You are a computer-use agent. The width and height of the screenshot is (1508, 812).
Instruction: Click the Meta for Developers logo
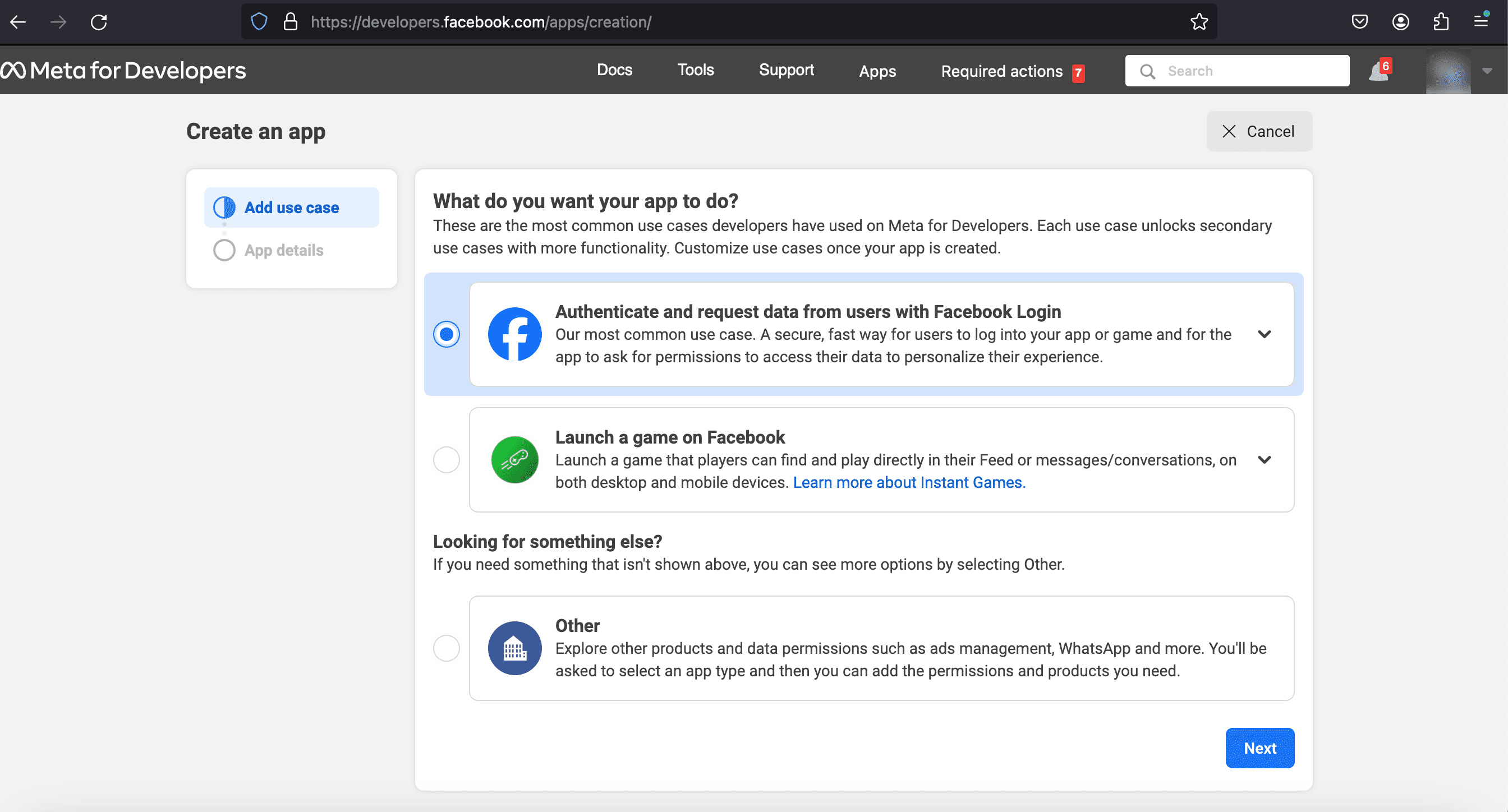coord(123,71)
